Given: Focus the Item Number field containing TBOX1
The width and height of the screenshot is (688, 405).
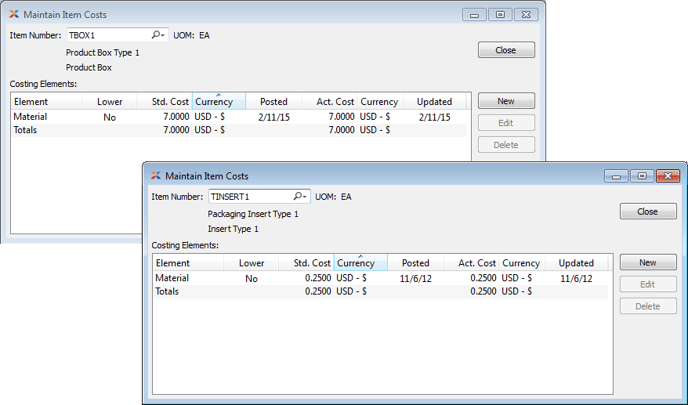Looking at the screenshot, I should 105,35.
